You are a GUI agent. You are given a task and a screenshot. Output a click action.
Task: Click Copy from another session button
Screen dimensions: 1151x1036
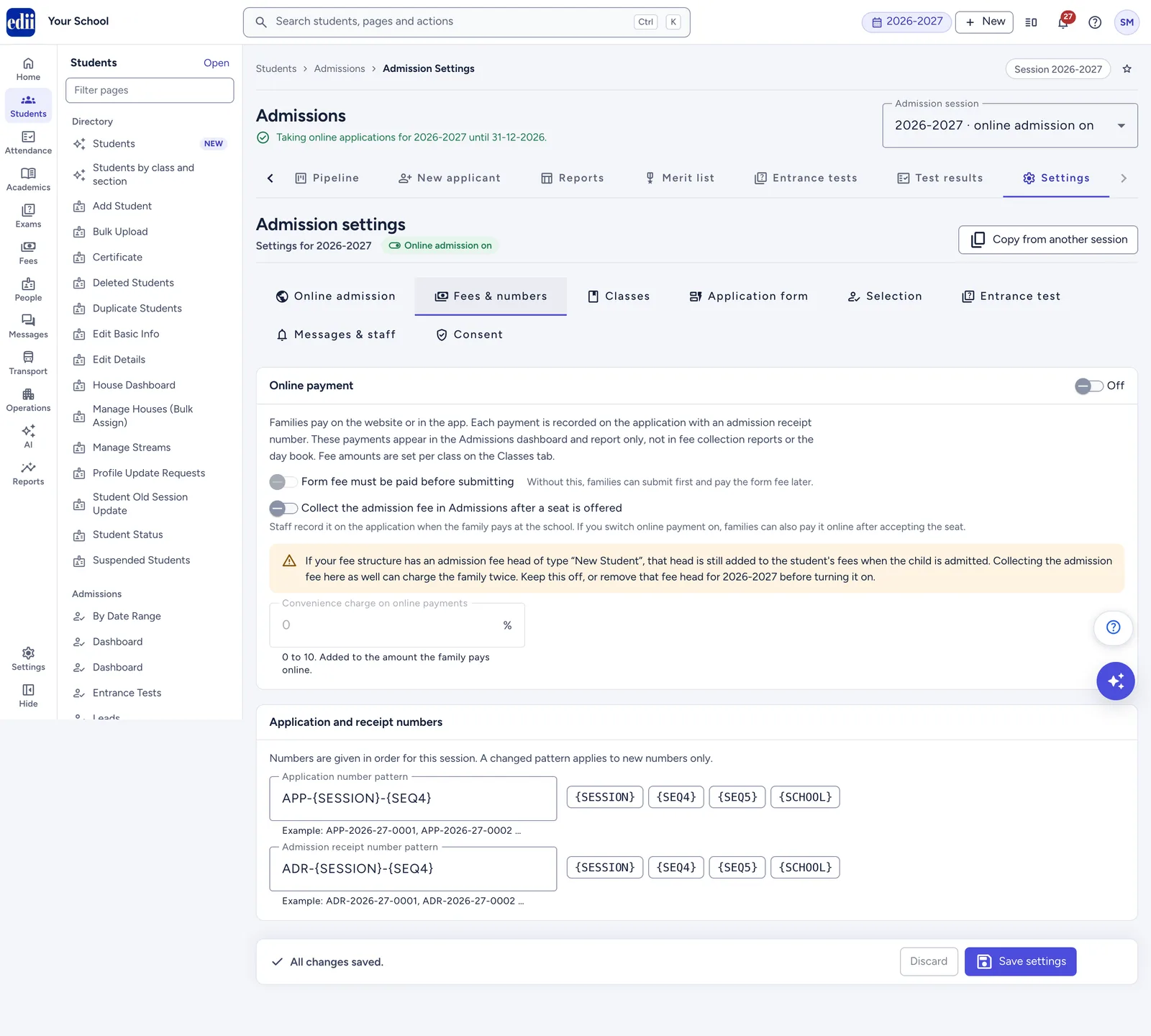tap(1048, 240)
